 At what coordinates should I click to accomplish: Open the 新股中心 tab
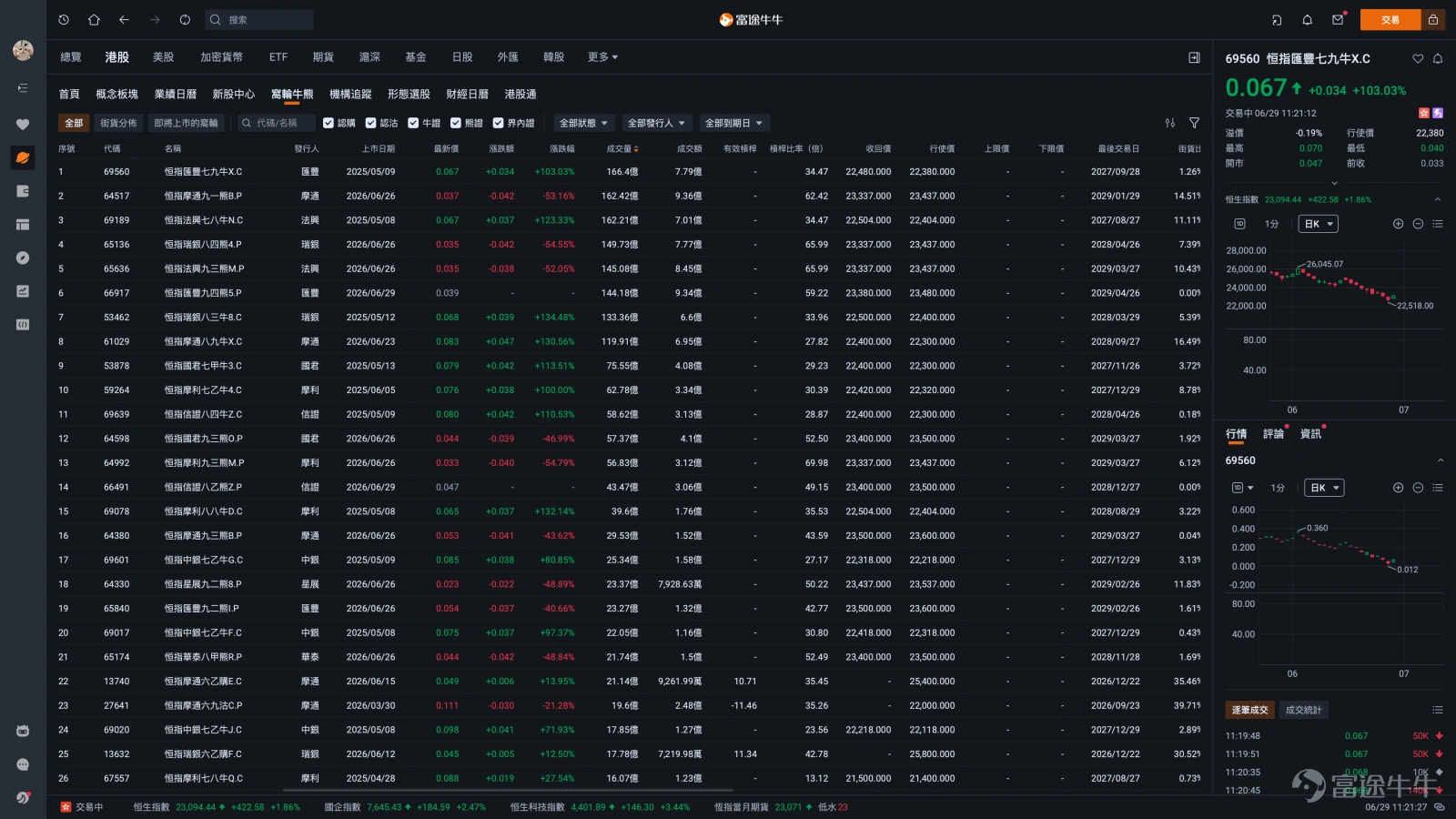pyautogui.click(x=233, y=95)
